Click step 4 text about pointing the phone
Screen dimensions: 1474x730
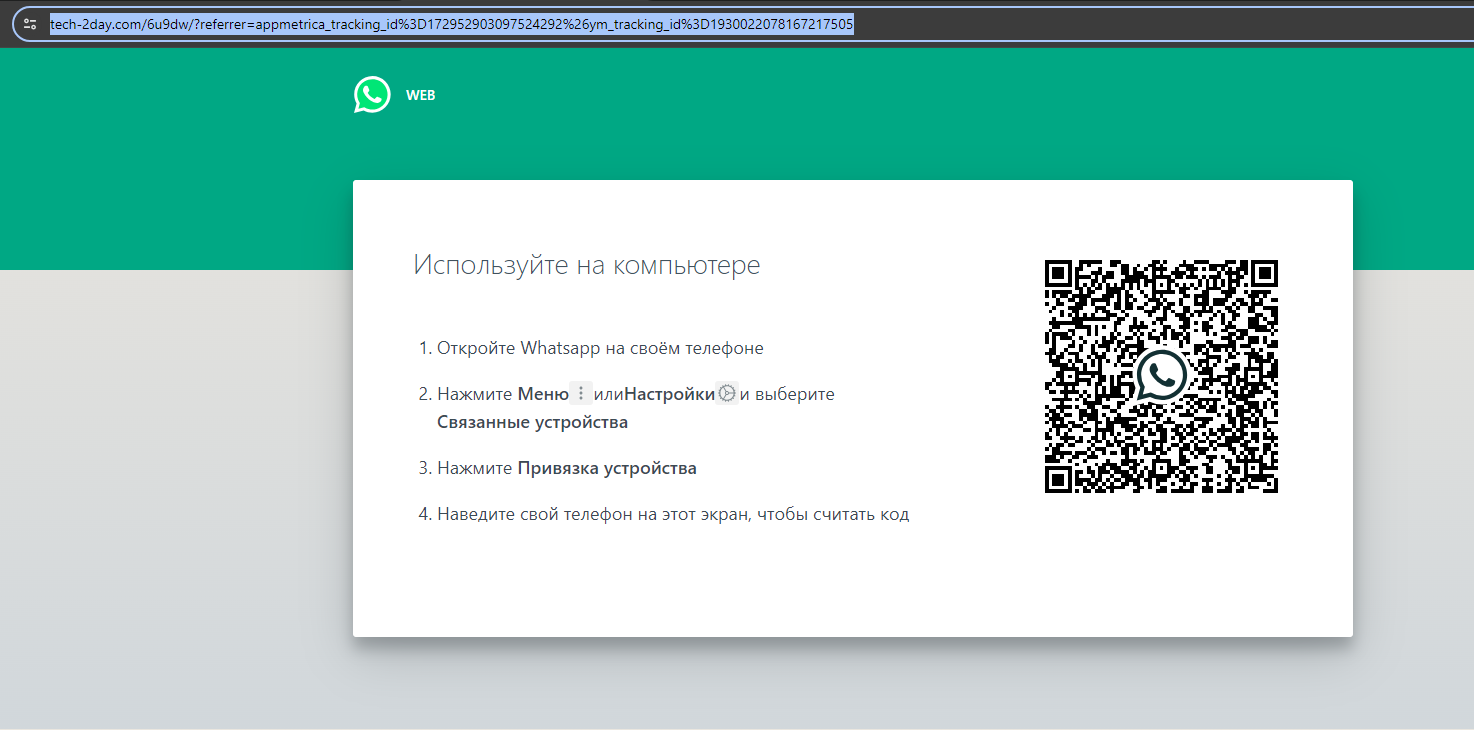673,514
